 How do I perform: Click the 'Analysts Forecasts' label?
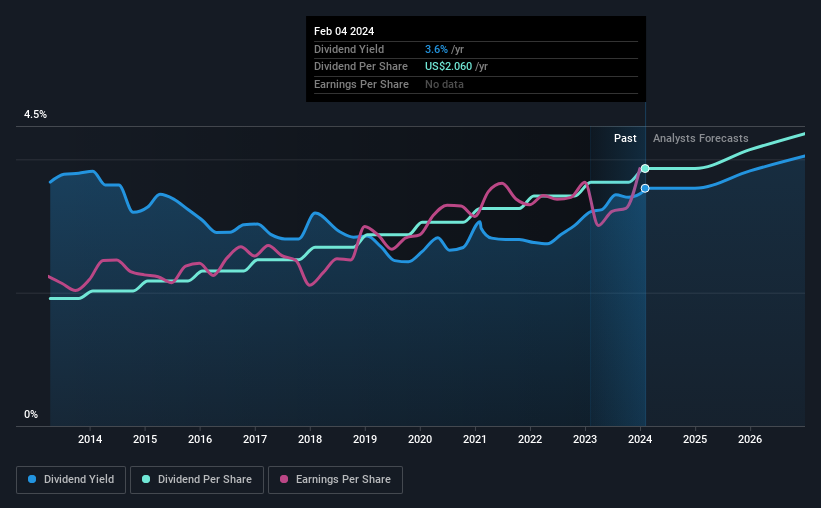click(x=701, y=138)
